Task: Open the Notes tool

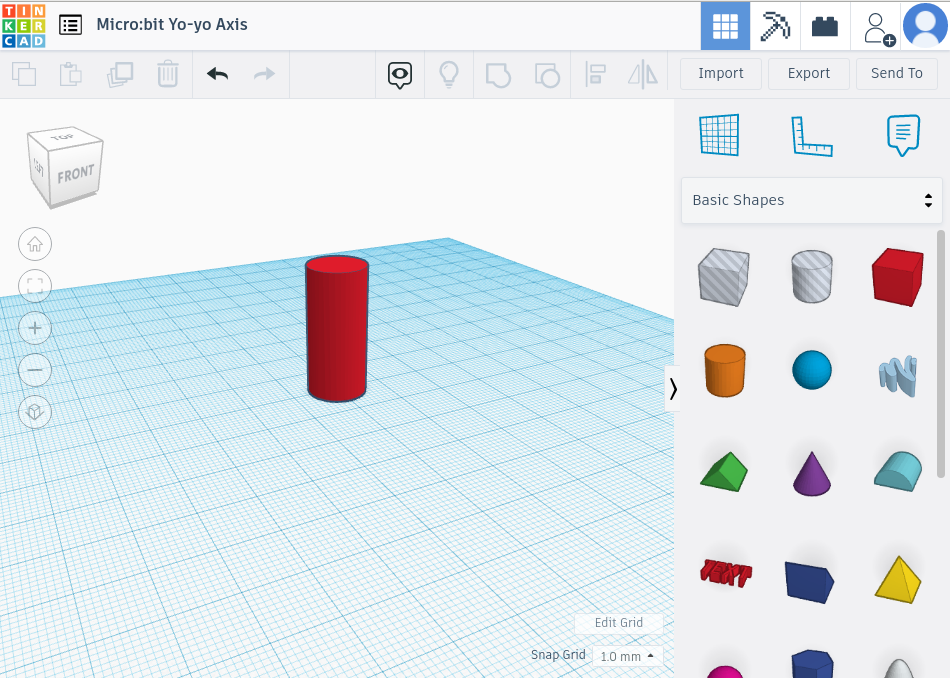Action: [902, 135]
